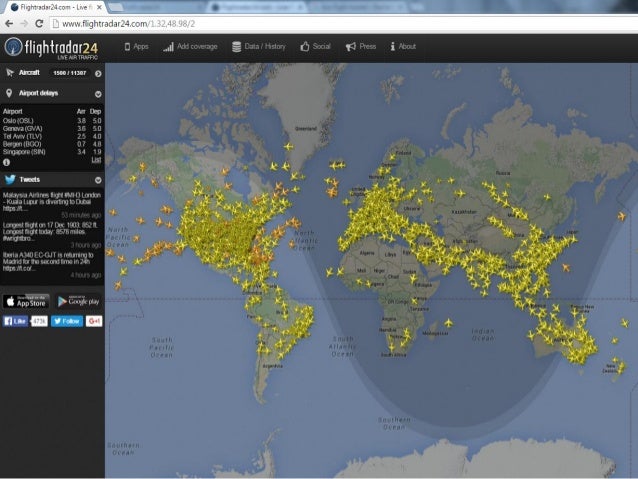Image resolution: width=638 pixels, height=479 pixels.
Task: Click the Airport delays pin icon
Action: point(9,93)
